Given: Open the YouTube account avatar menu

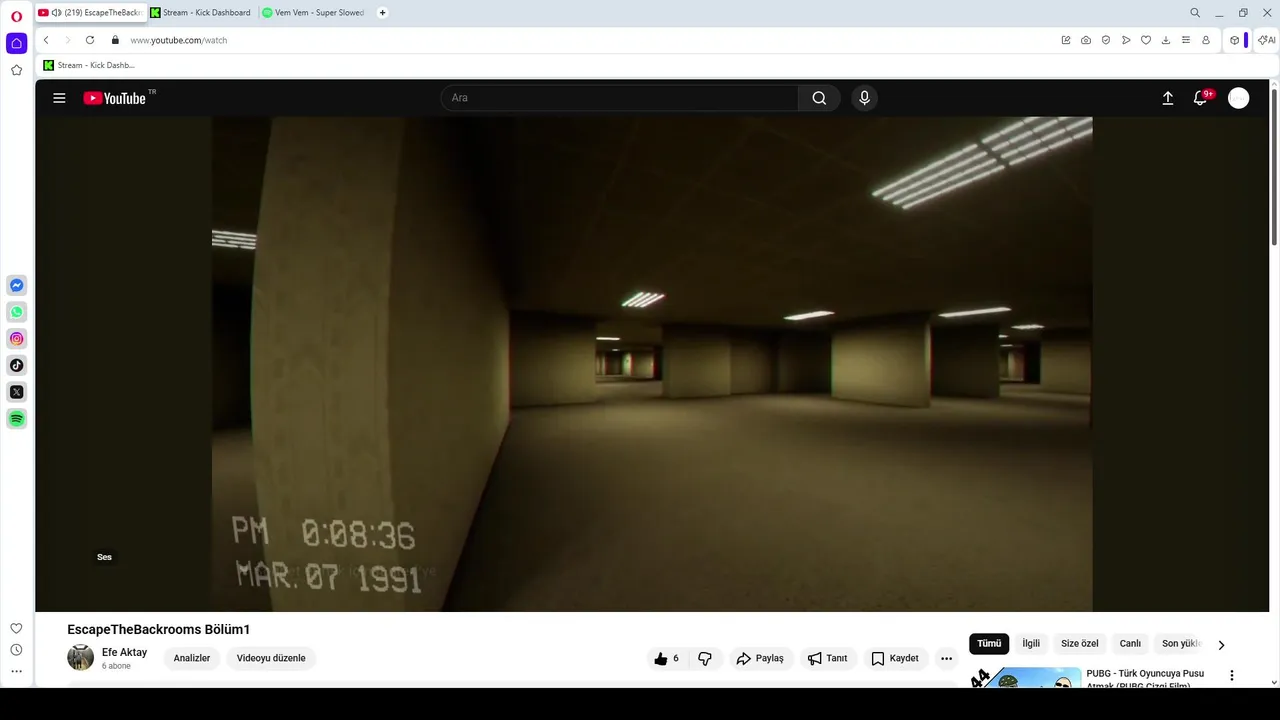Looking at the screenshot, I should pos(1238,98).
